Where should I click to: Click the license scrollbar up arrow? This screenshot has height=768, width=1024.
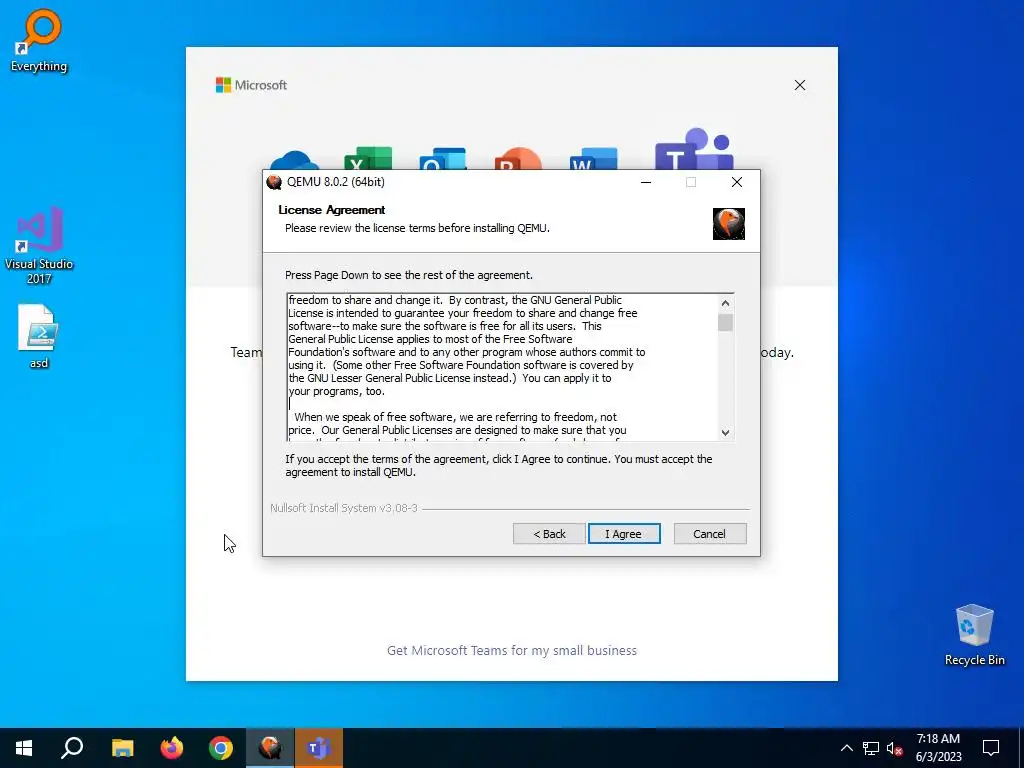coord(725,302)
